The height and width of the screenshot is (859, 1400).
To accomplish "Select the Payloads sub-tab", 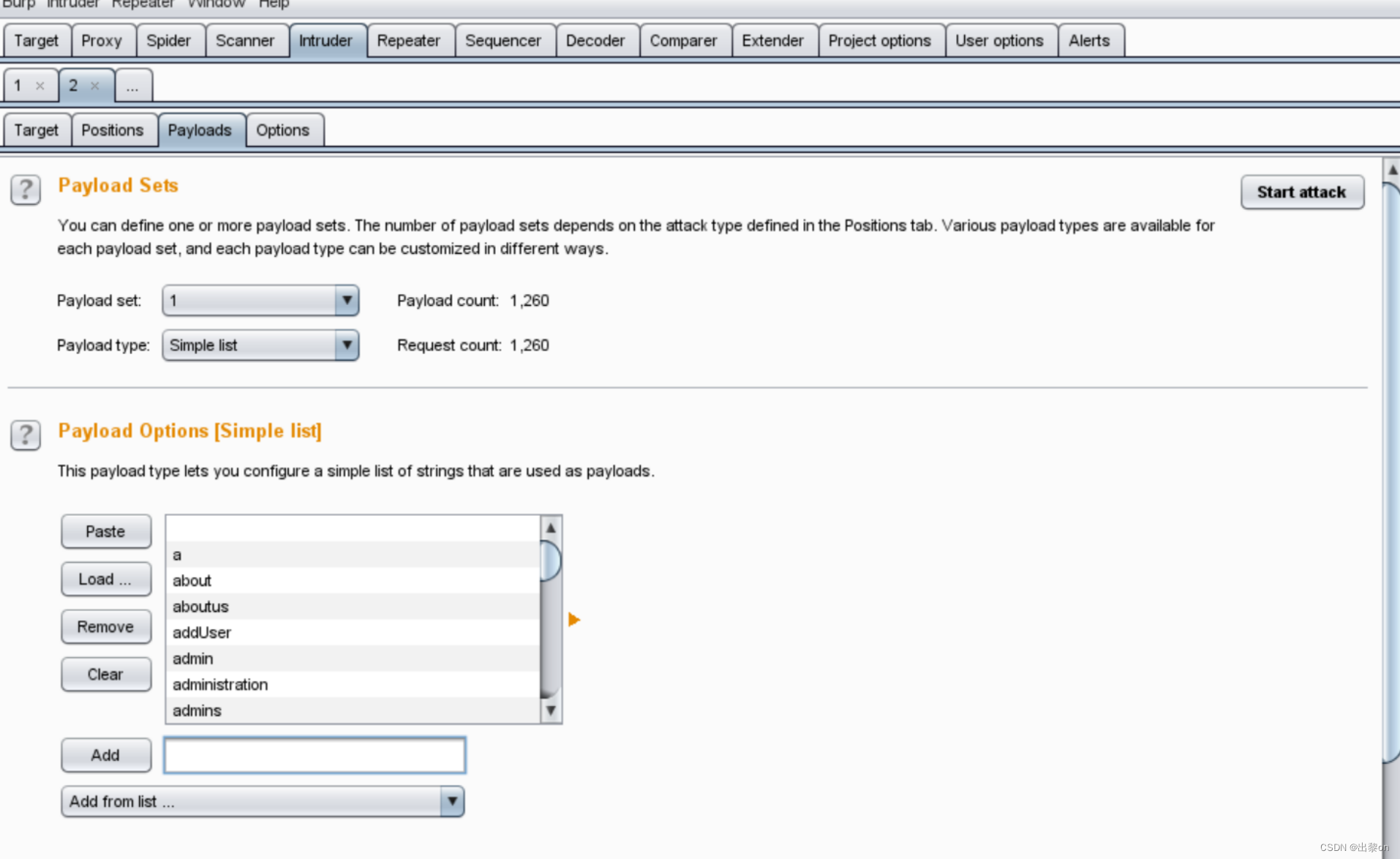I will click(x=200, y=130).
